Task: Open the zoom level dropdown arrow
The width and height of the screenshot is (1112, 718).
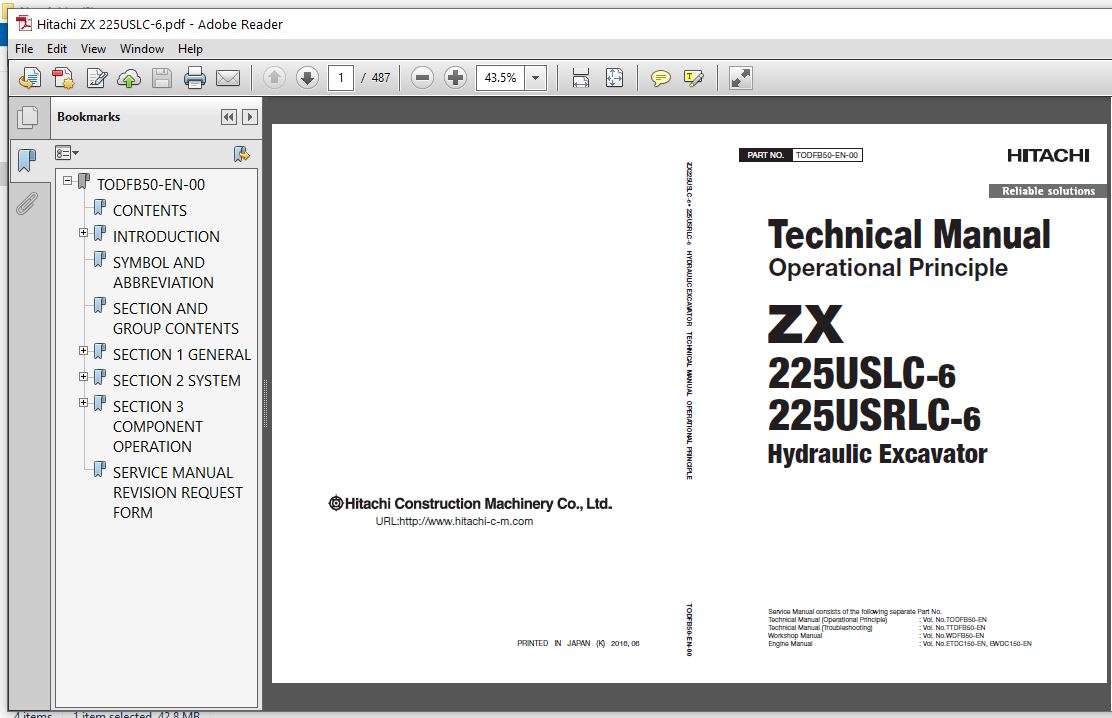Action: click(x=535, y=77)
